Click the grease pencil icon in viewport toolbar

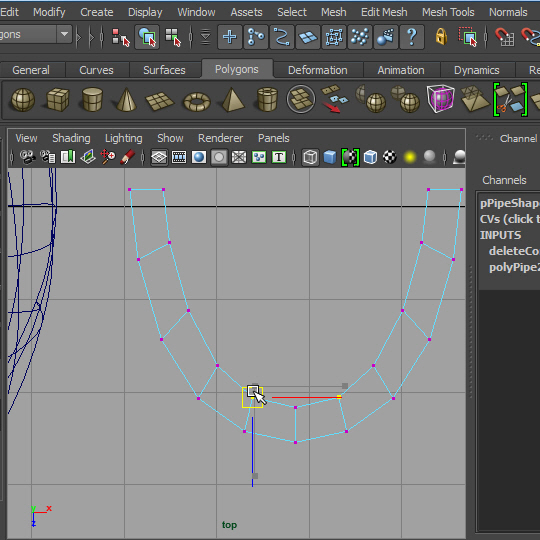tap(127, 157)
